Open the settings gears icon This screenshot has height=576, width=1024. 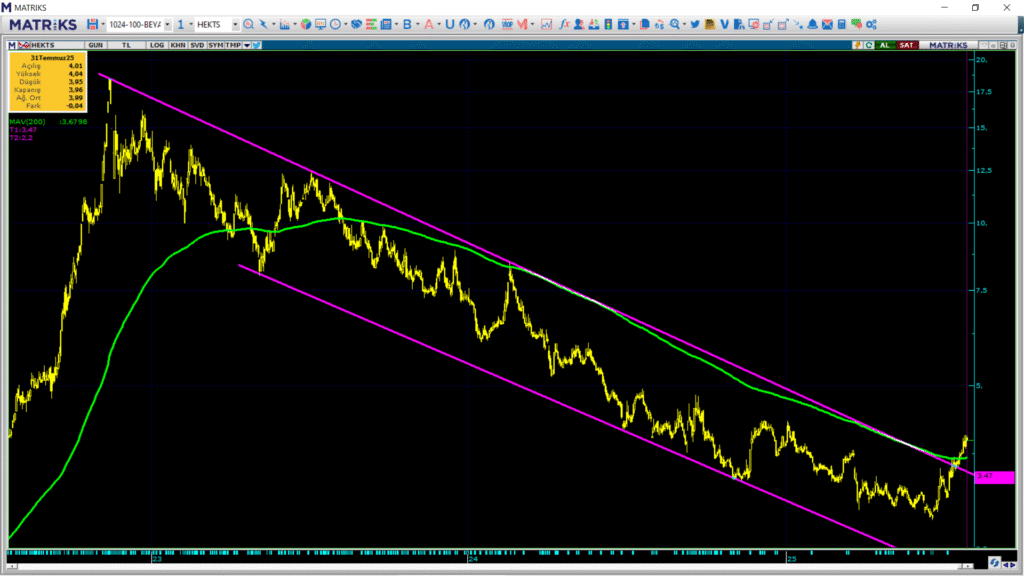pos(871,24)
